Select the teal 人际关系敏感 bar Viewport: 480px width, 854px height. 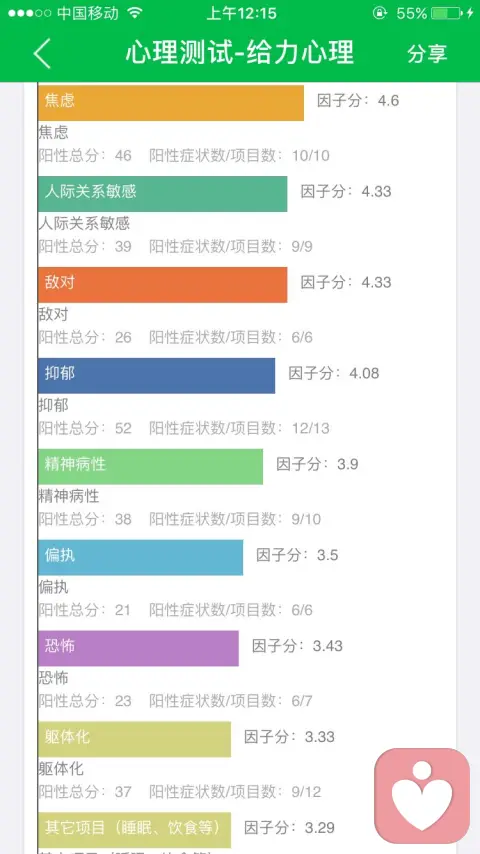pos(162,194)
